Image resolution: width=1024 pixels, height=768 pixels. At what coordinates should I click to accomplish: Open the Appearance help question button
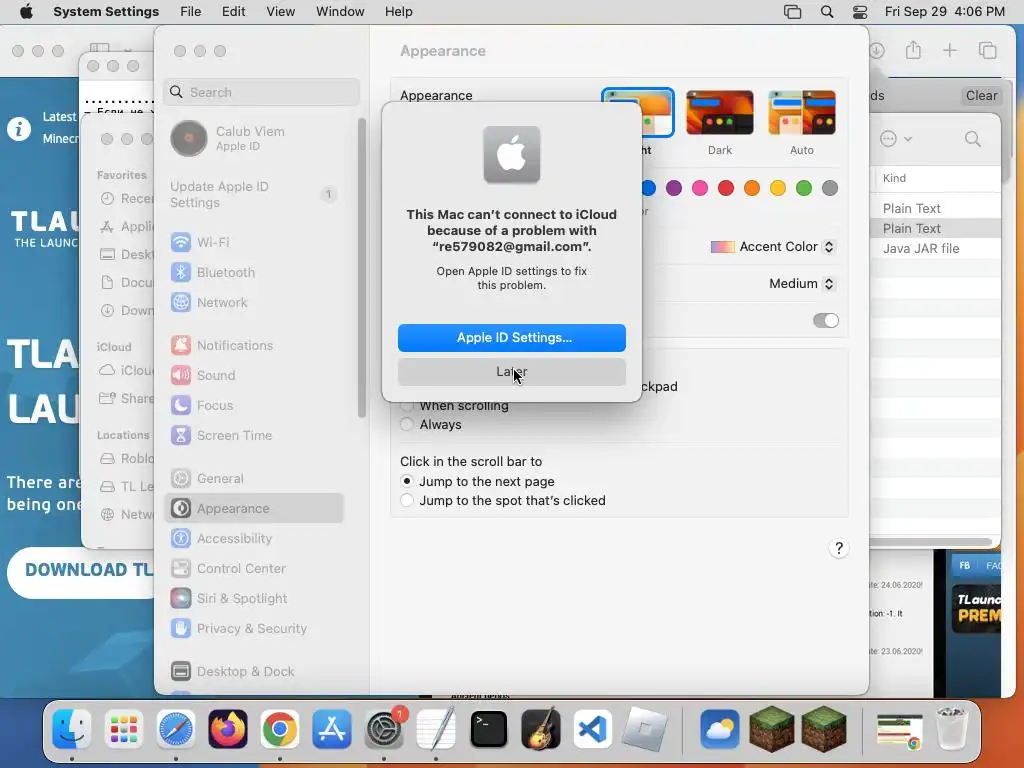coord(839,548)
